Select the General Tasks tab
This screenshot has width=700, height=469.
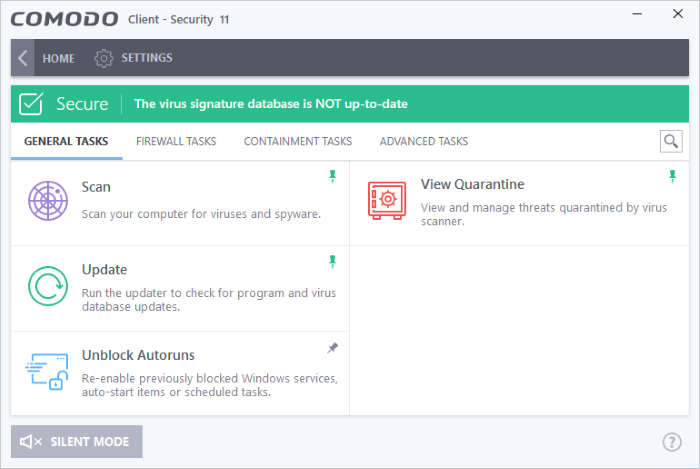pos(66,142)
